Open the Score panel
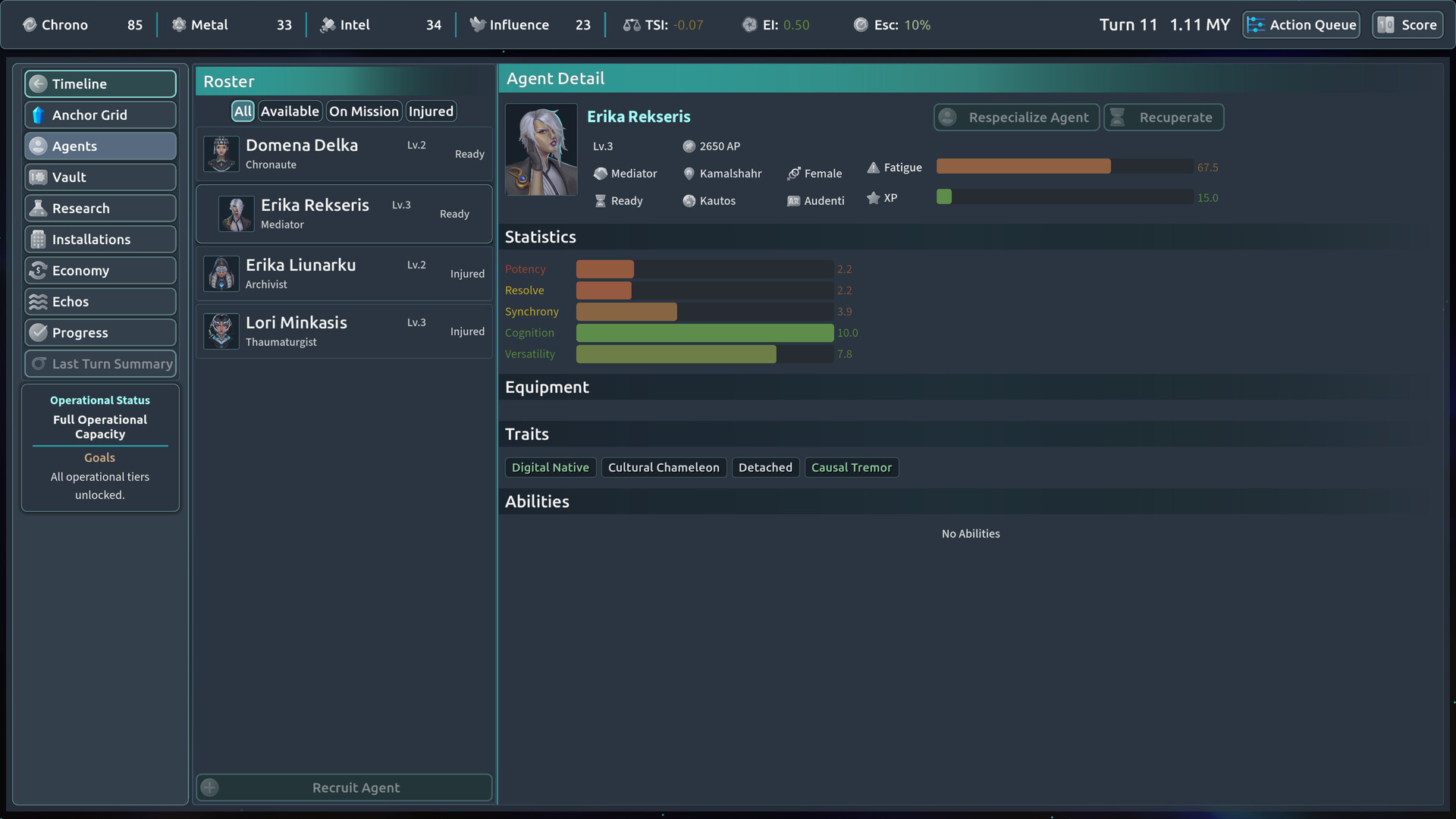The image size is (1456, 819). coord(1407,25)
